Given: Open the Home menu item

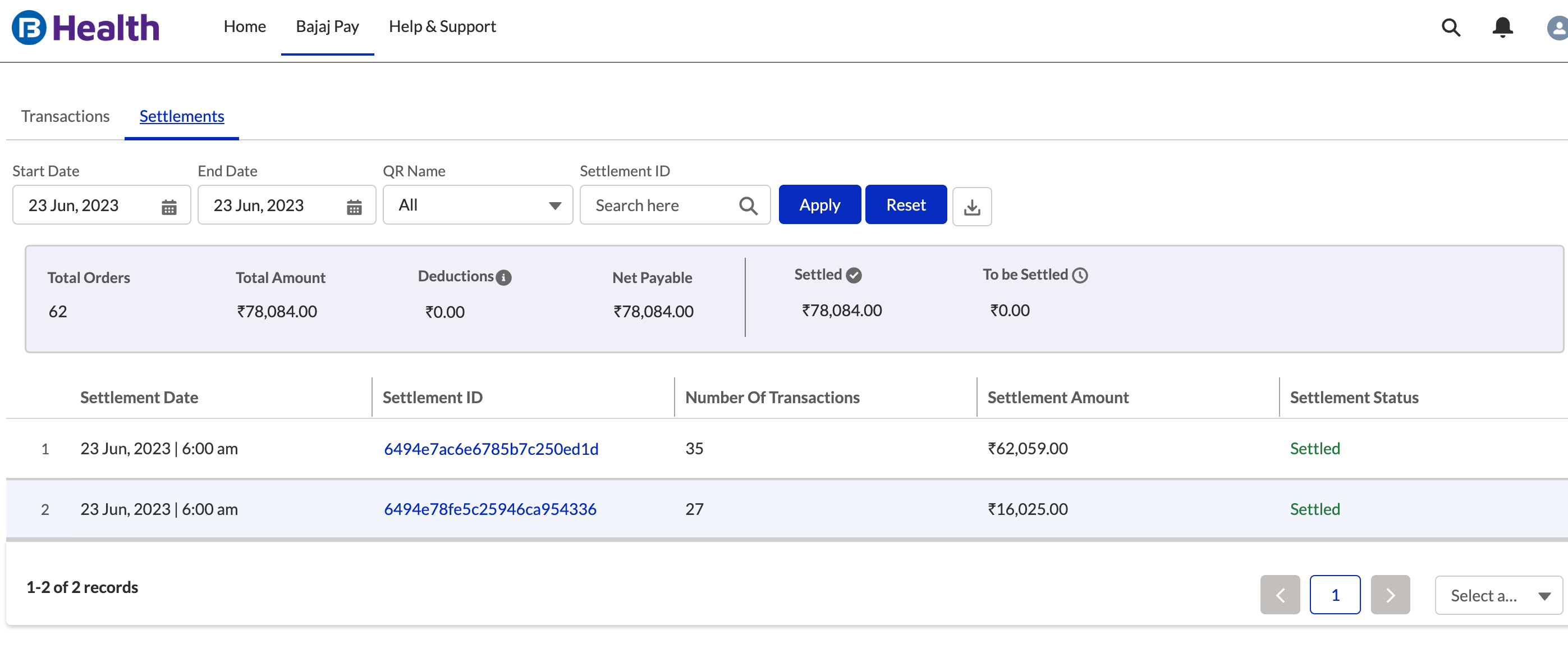Looking at the screenshot, I should (244, 26).
